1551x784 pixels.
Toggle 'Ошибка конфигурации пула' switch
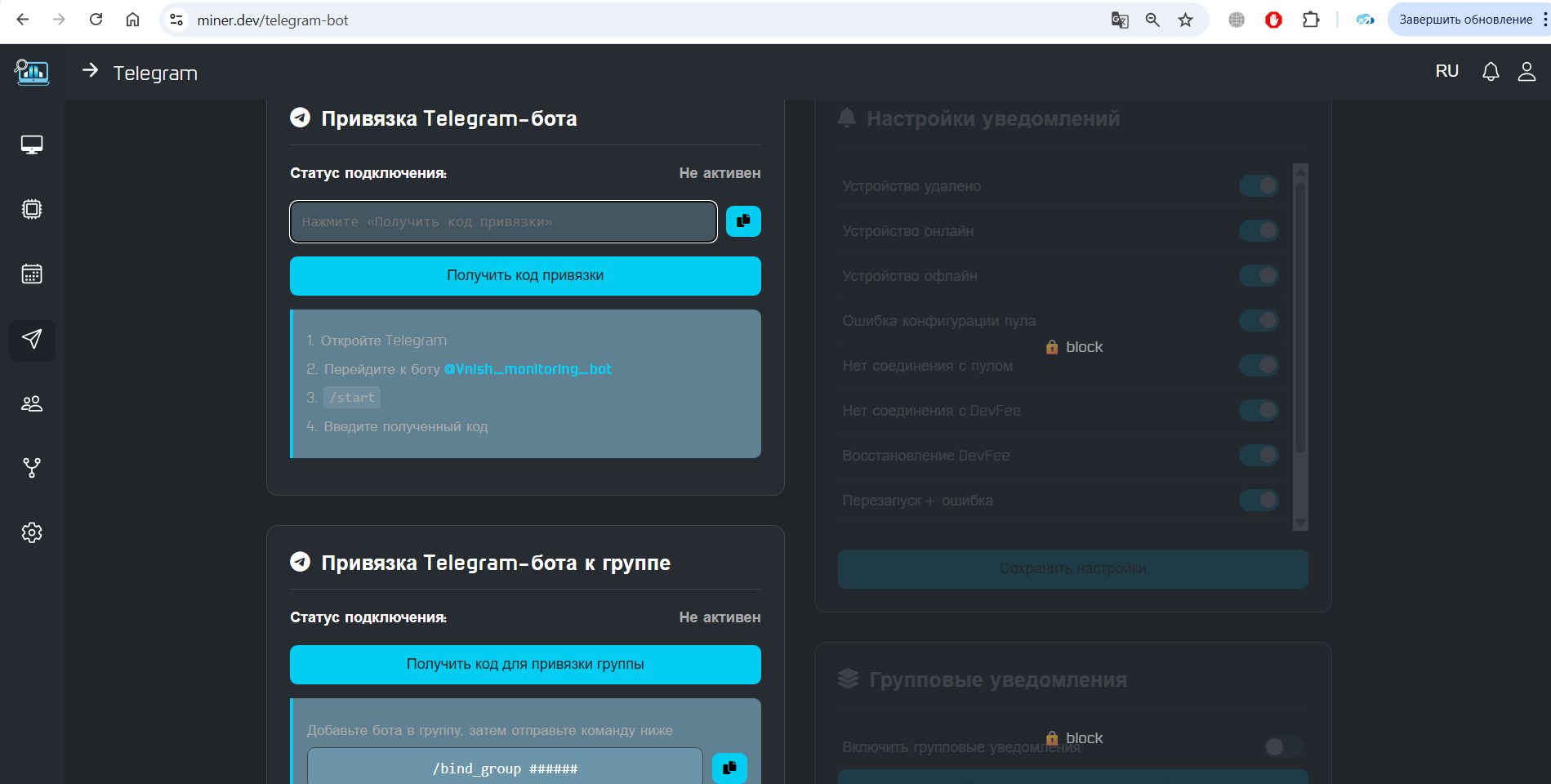pos(1259,321)
